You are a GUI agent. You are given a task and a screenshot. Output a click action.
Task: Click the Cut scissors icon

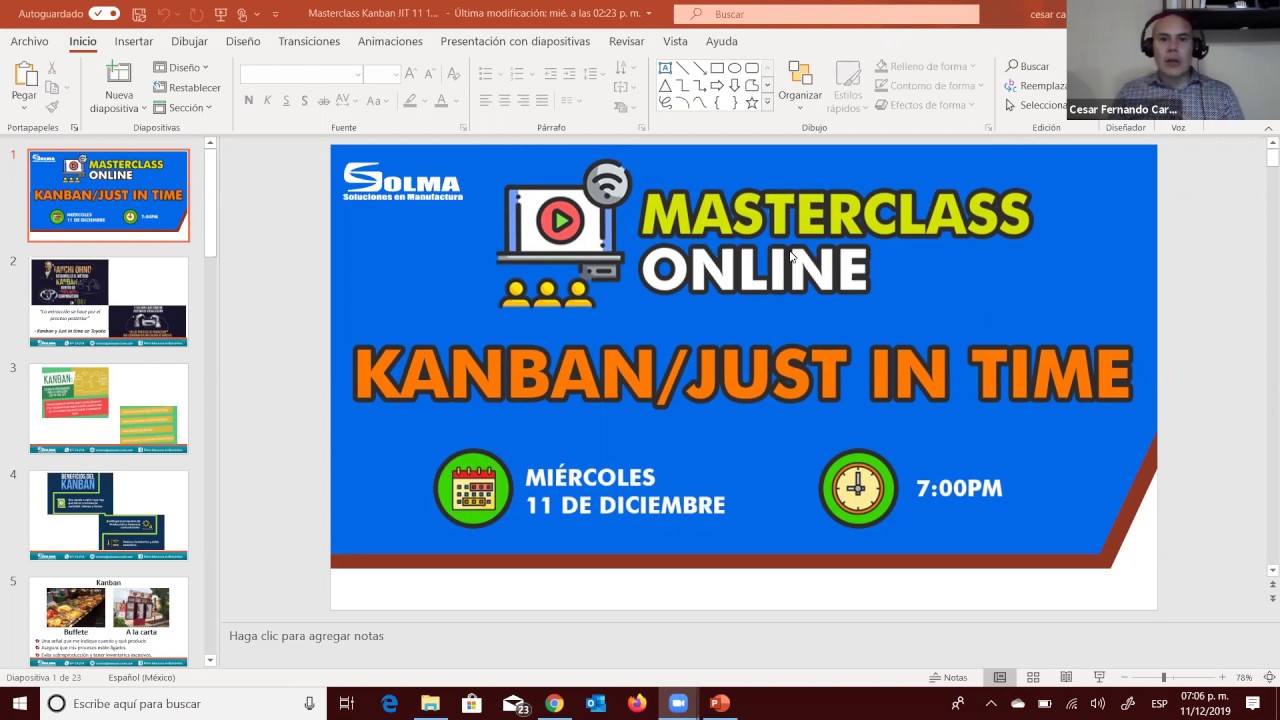(52, 68)
